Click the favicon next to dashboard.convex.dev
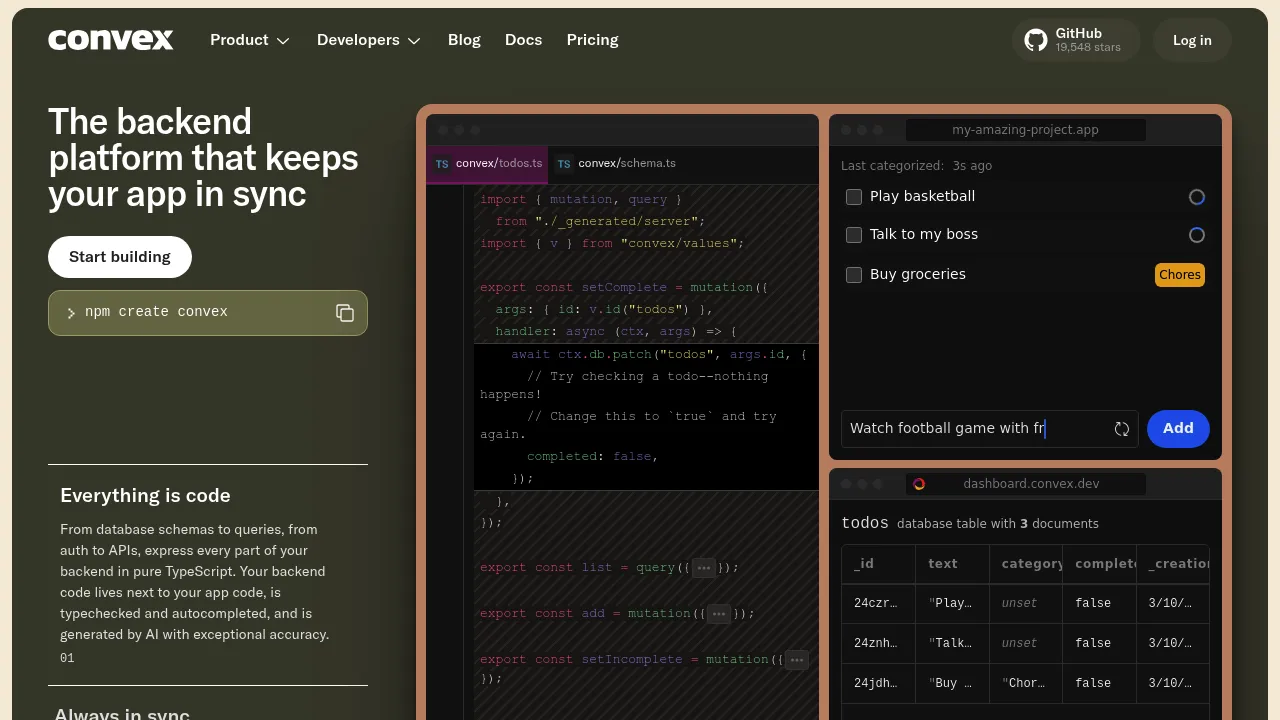Screen dimensions: 1280x720 [919, 484]
